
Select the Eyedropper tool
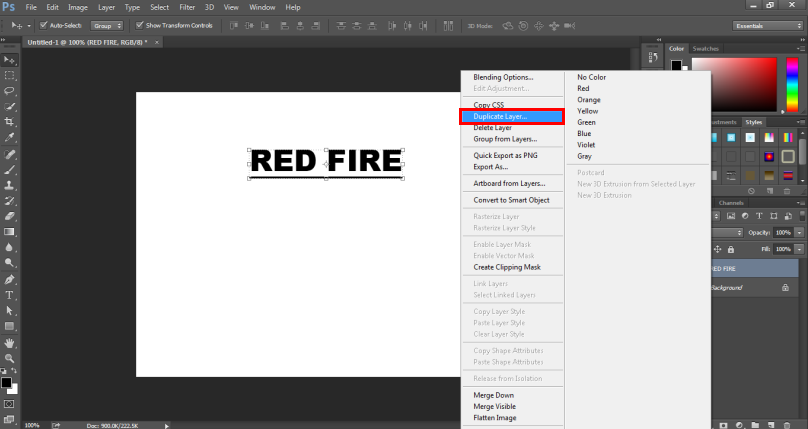(9, 138)
